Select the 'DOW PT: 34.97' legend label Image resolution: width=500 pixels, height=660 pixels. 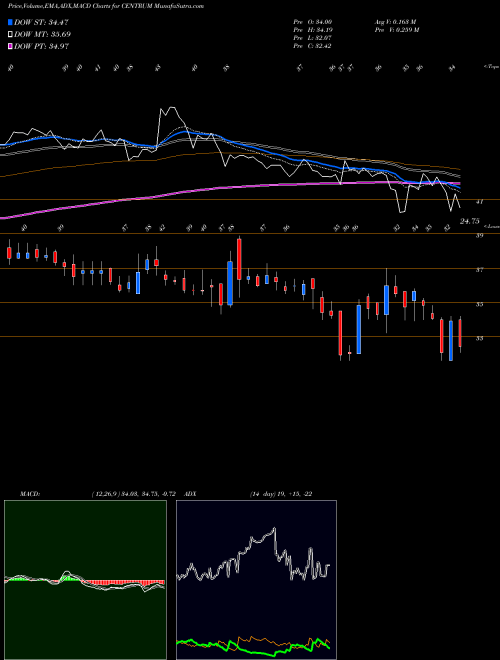[41, 46]
